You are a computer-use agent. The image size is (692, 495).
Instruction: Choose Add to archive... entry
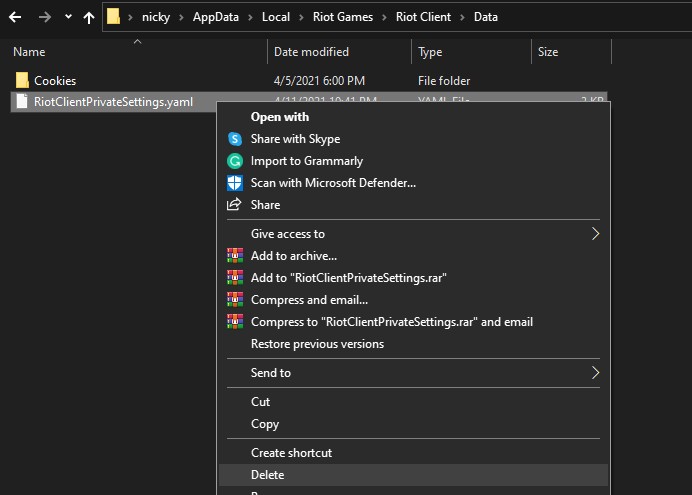[x=294, y=256]
